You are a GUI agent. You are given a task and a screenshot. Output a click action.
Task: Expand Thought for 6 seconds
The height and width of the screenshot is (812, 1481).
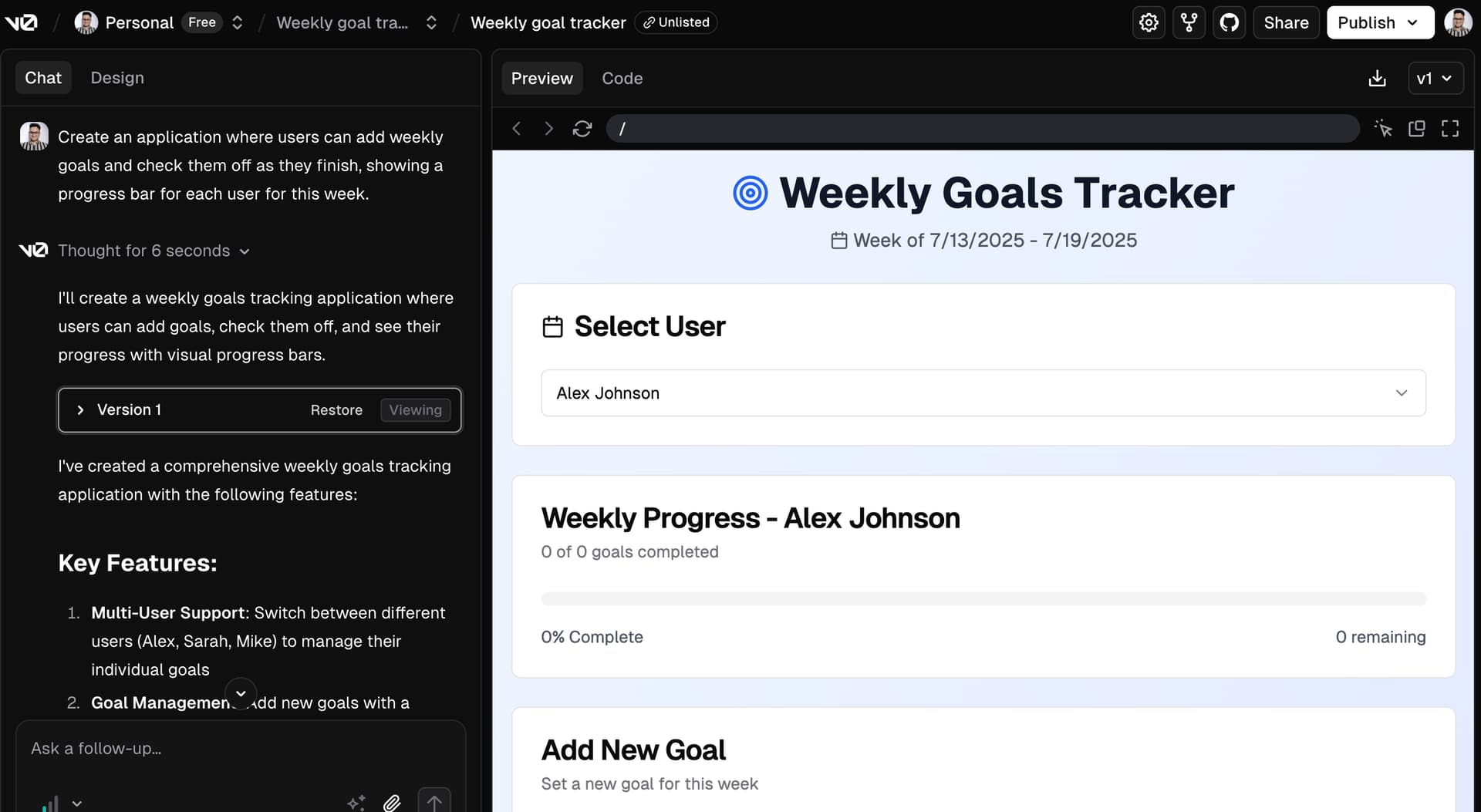[153, 251]
